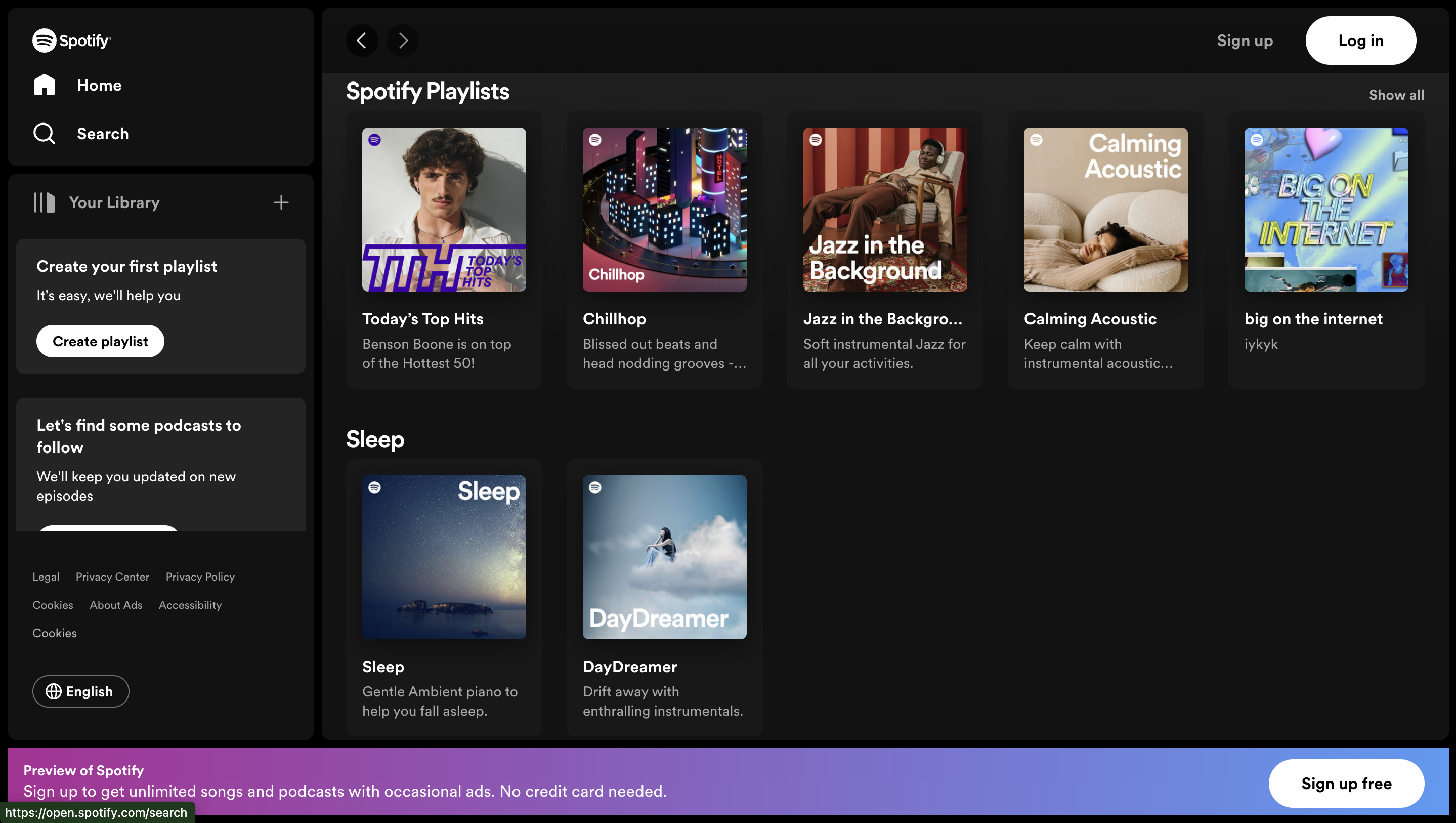
Task: Open the DayDreamer playlist cover
Action: coord(664,557)
